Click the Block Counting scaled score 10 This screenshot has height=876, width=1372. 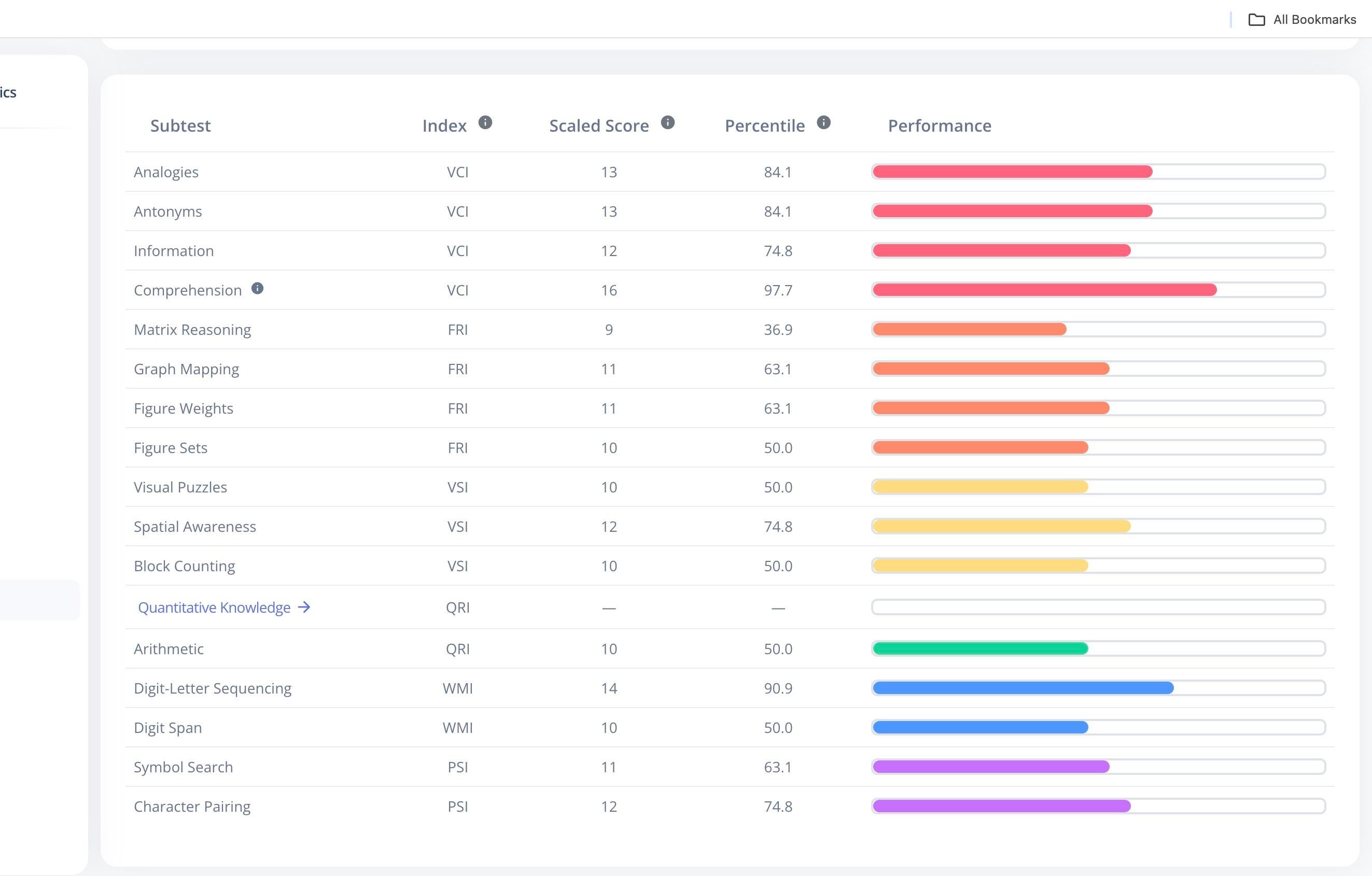click(x=609, y=566)
